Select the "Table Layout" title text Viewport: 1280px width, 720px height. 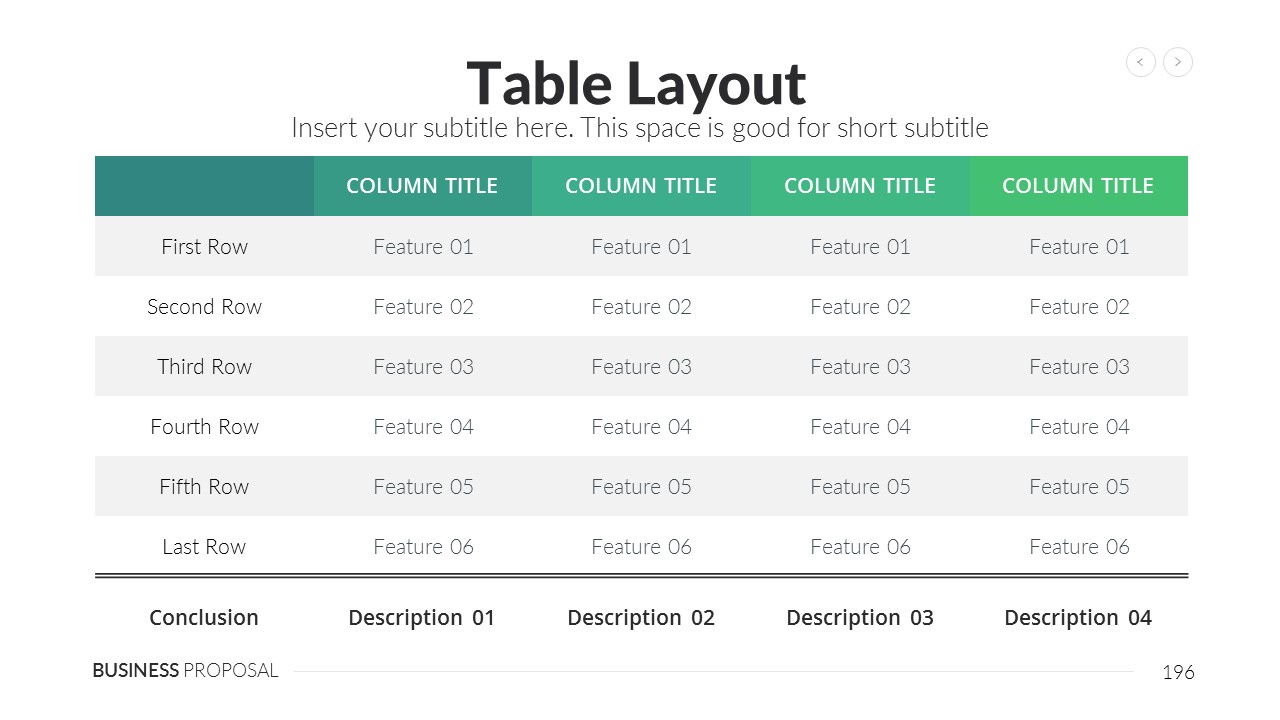click(x=636, y=83)
